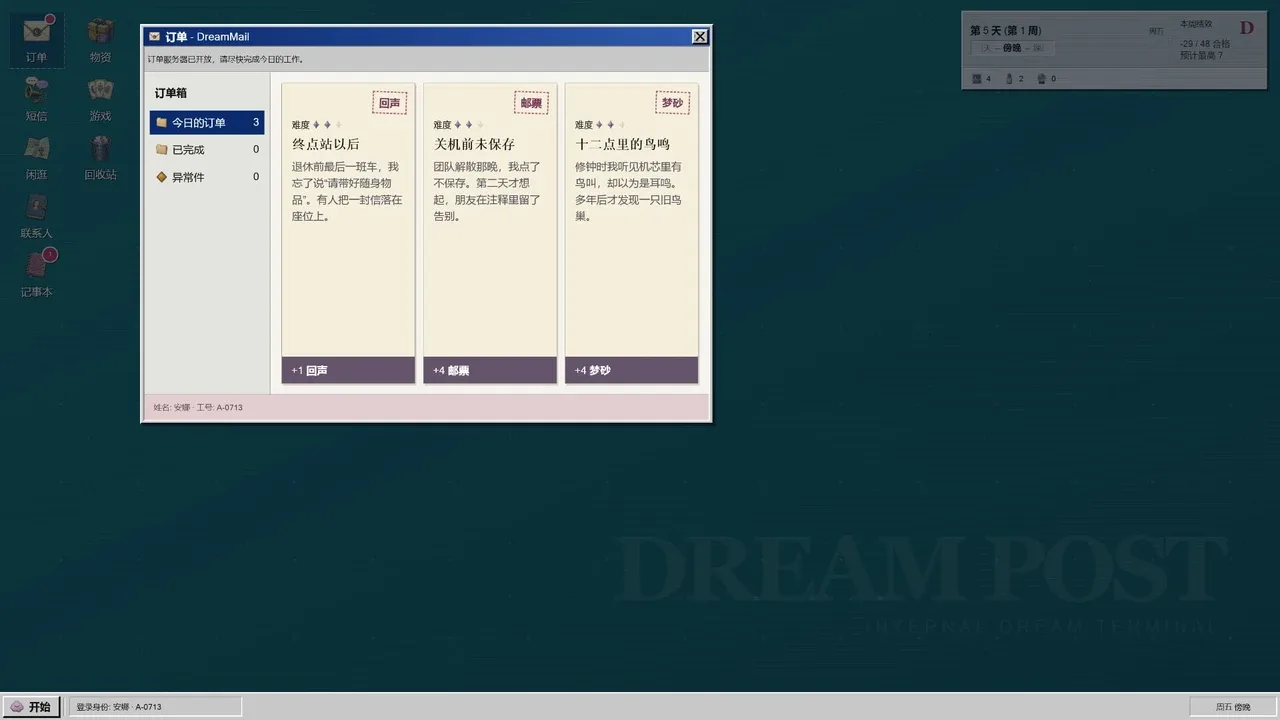Viewport: 1280px width, 720px height.
Task: Select 今日的订单 folder in order box
Action: coord(207,122)
